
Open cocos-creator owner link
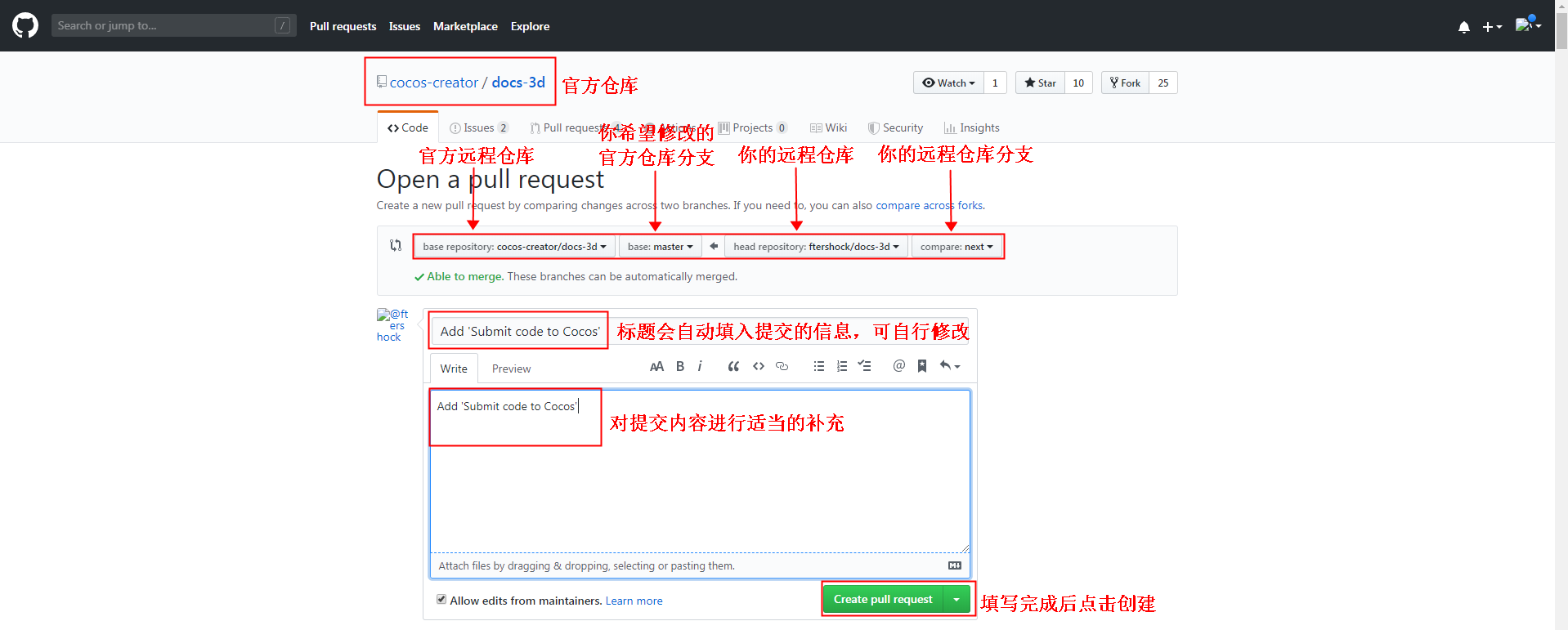point(434,83)
